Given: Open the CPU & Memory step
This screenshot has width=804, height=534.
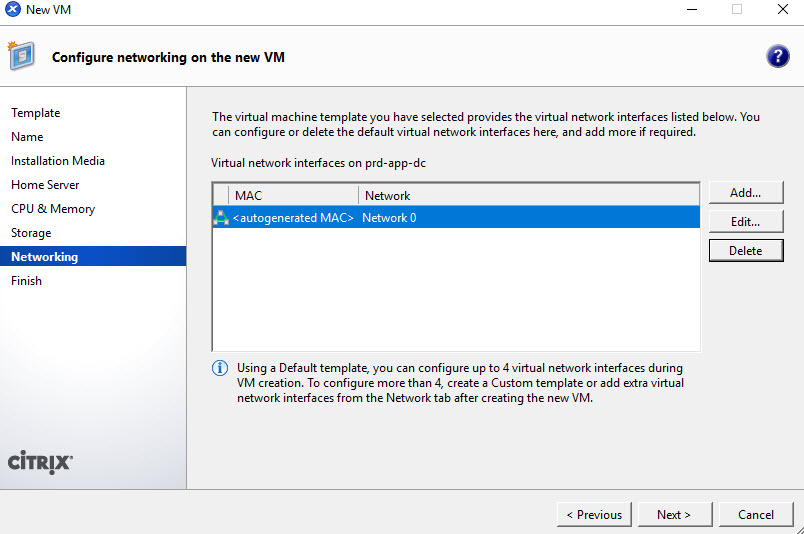Looking at the screenshot, I should [53, 209].
